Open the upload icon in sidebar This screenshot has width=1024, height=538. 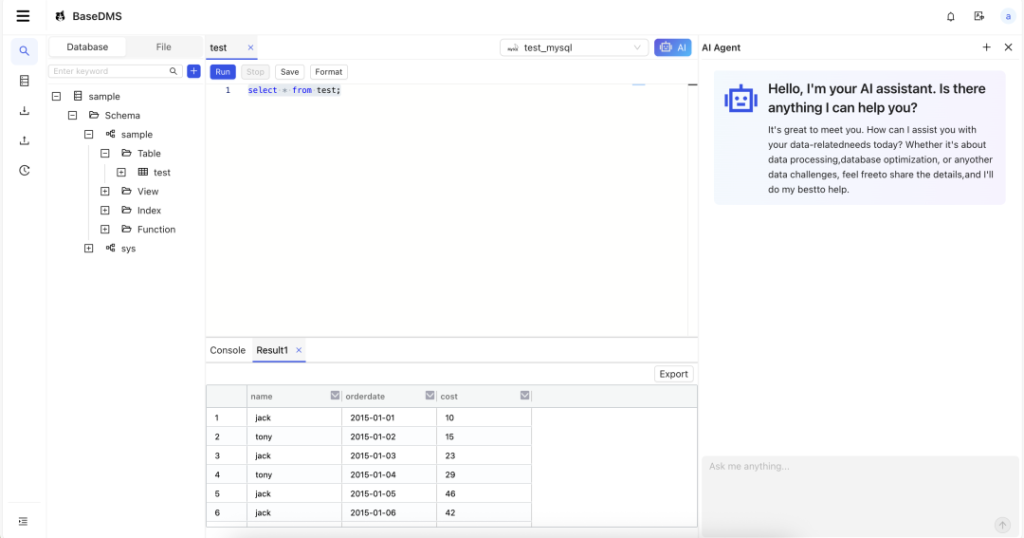click(24, 141)
